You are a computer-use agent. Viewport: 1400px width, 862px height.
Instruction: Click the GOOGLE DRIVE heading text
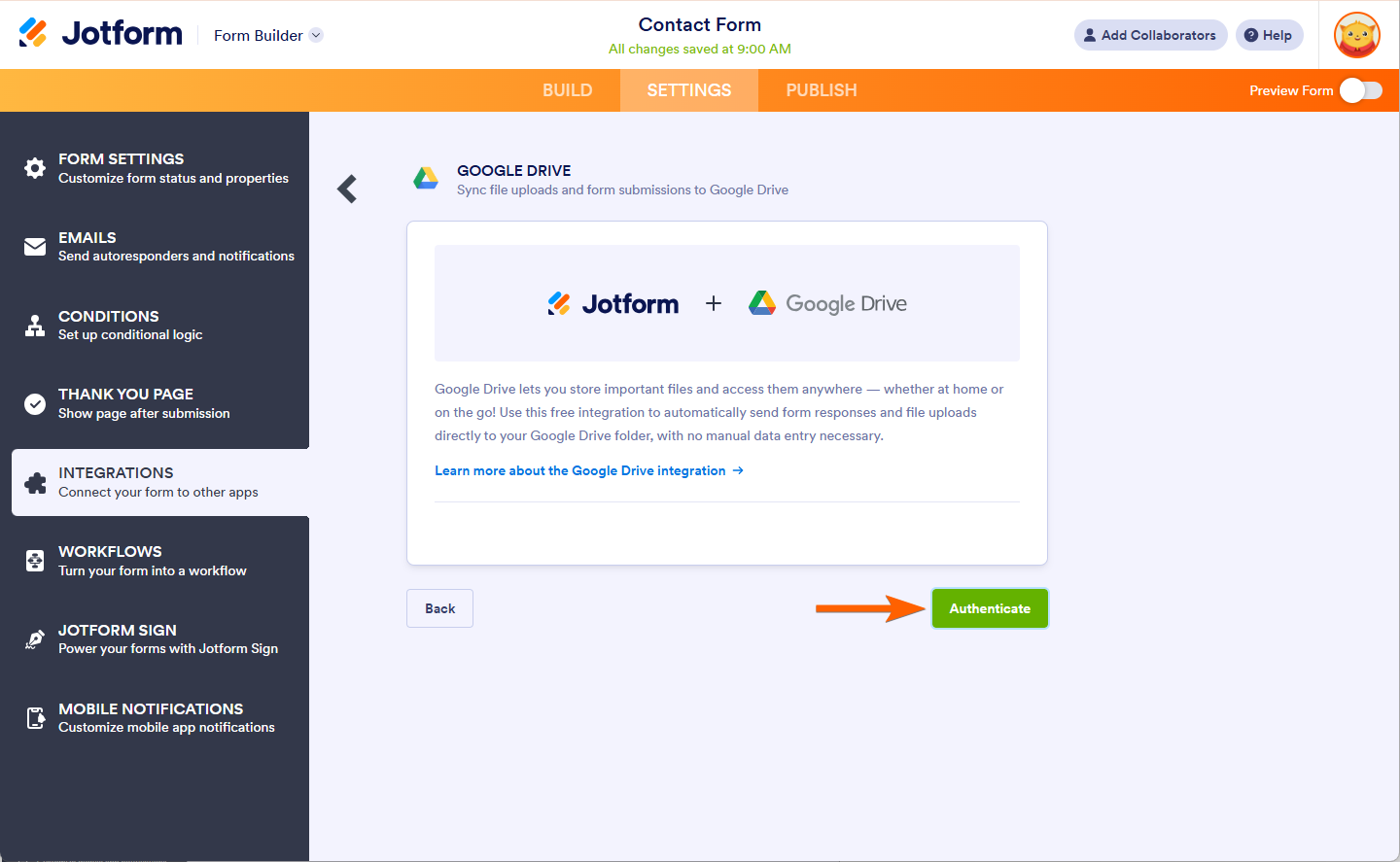[x=514, y=171]
